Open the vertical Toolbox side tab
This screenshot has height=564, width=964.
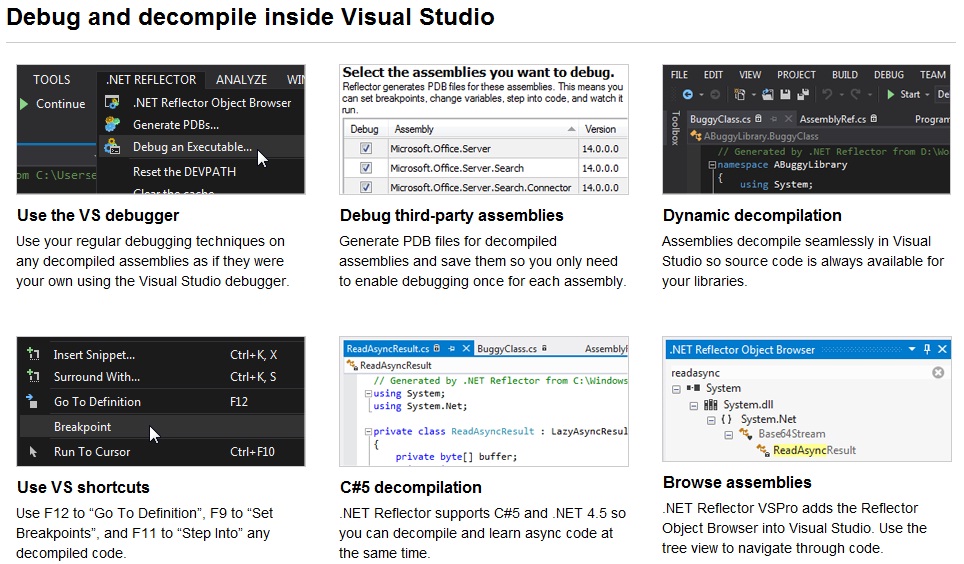(675, 128)
